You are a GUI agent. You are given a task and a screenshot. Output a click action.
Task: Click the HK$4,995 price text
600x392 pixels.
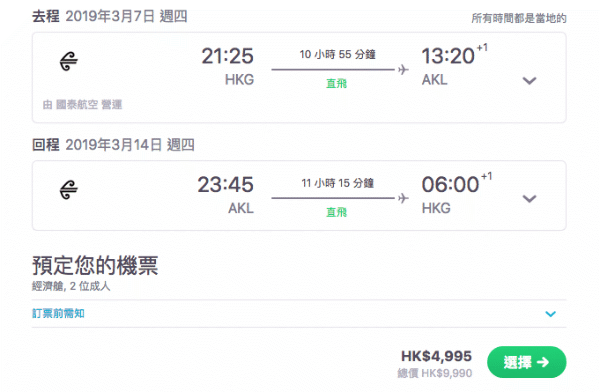click(x=436, y=356)
